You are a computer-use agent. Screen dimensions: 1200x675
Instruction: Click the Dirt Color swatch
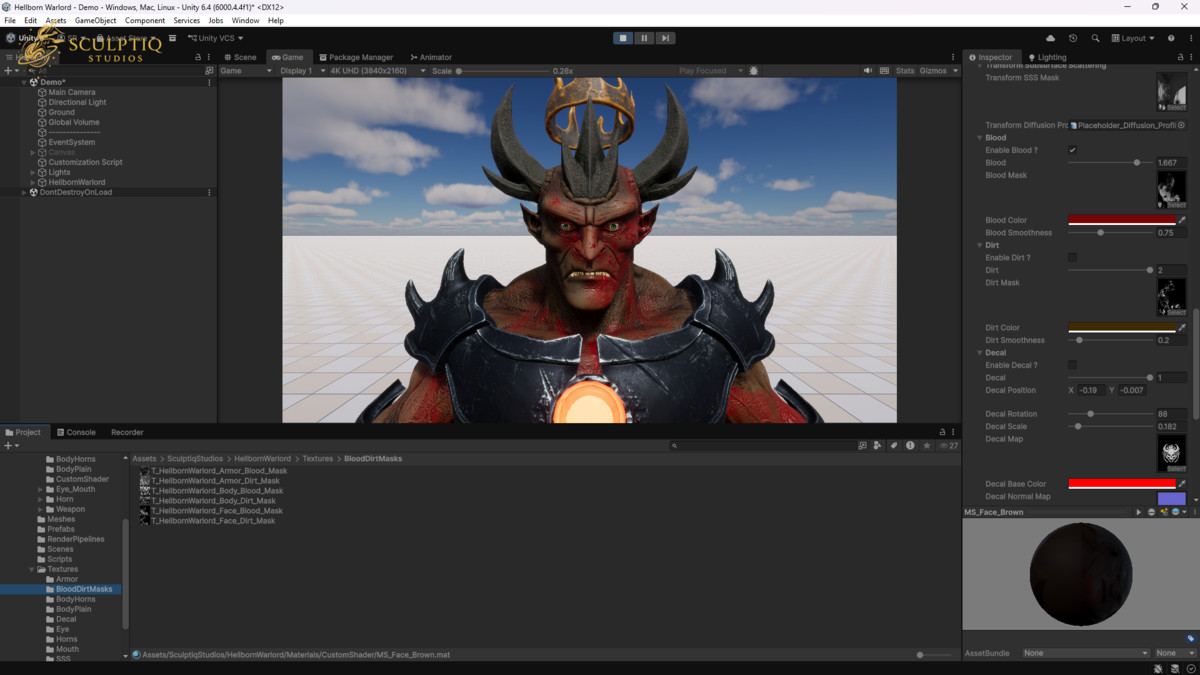coord(1122,328)
